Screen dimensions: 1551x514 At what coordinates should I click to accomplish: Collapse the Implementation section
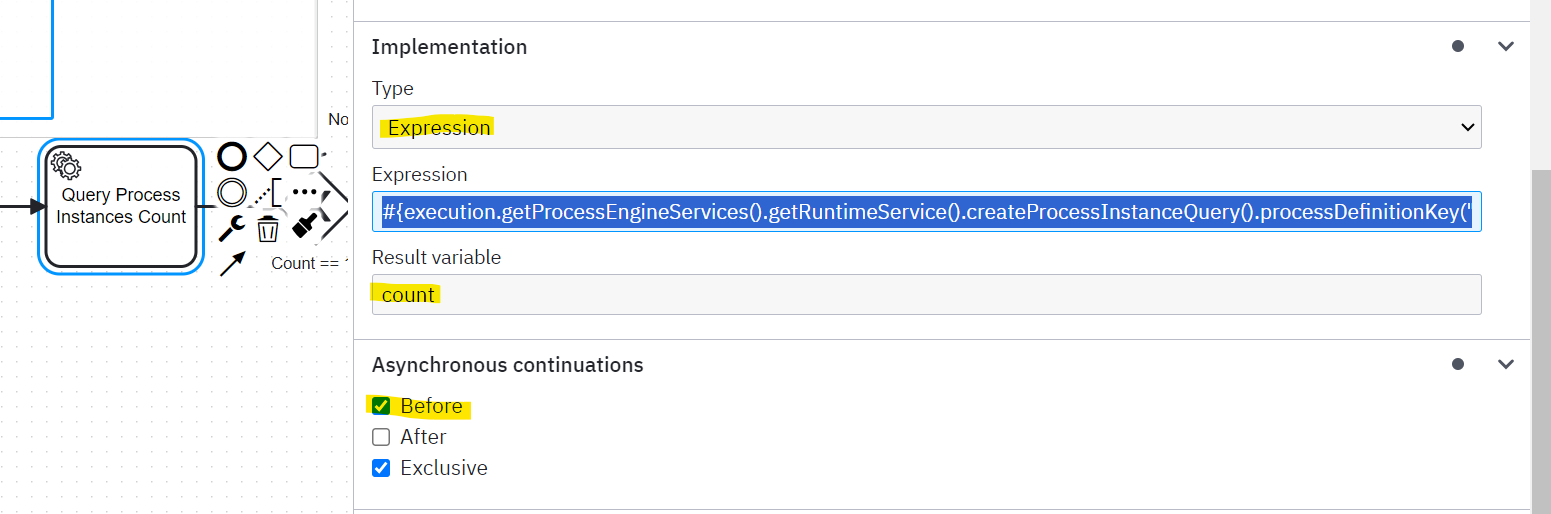(1506, 46)
